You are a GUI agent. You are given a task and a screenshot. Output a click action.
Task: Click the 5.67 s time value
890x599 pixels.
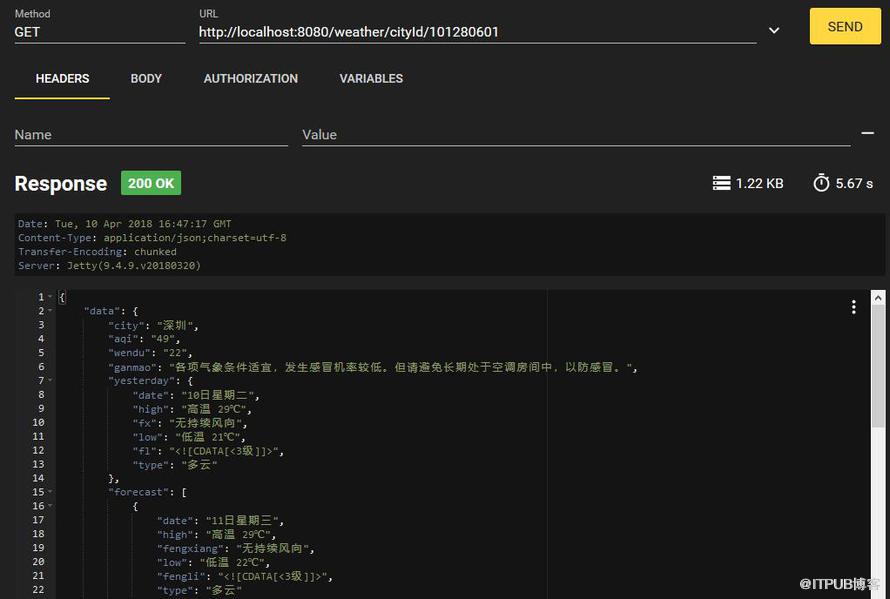coord(854,183)
